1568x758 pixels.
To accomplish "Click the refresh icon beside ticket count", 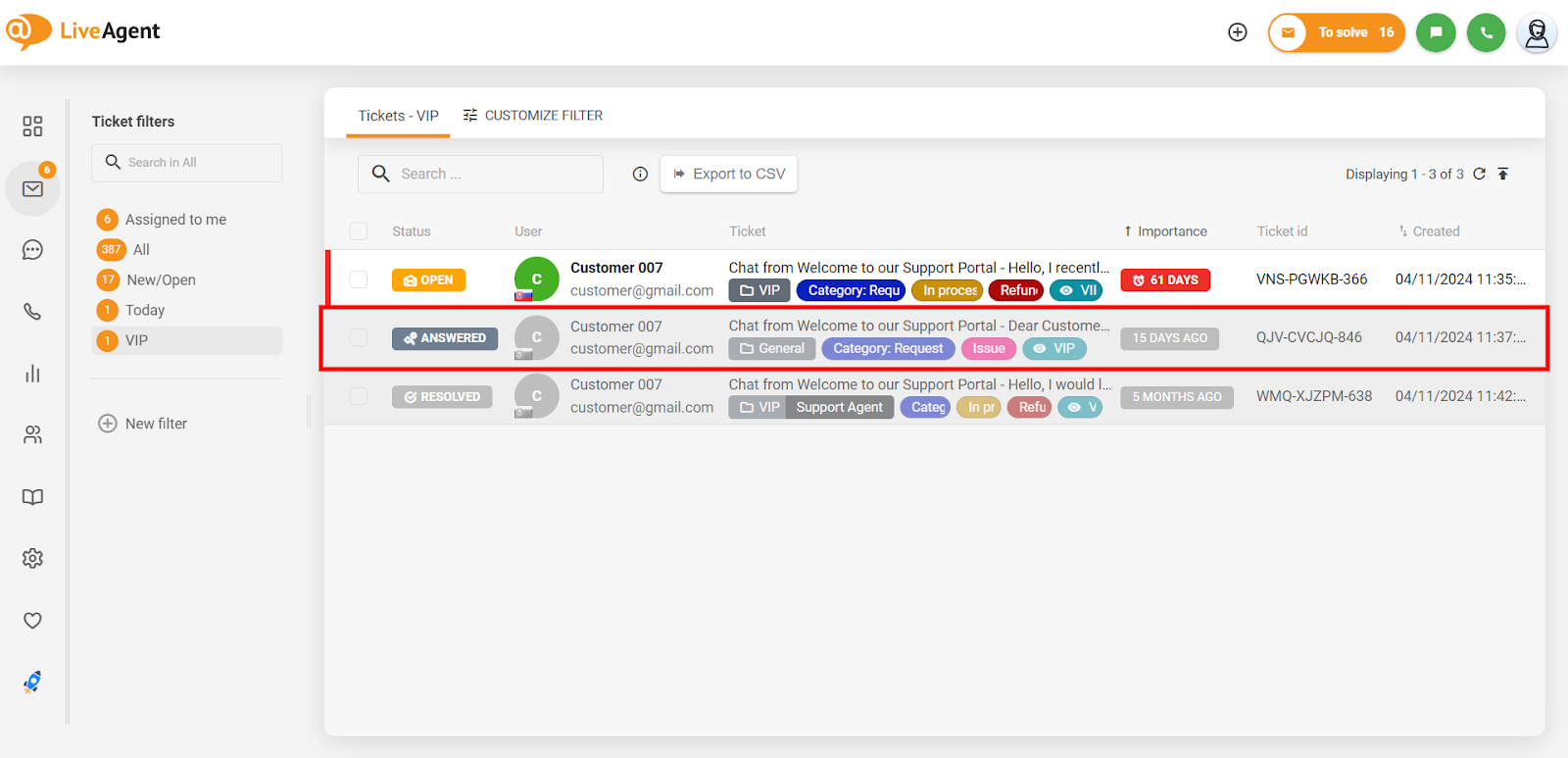I will click(1480, 174).
